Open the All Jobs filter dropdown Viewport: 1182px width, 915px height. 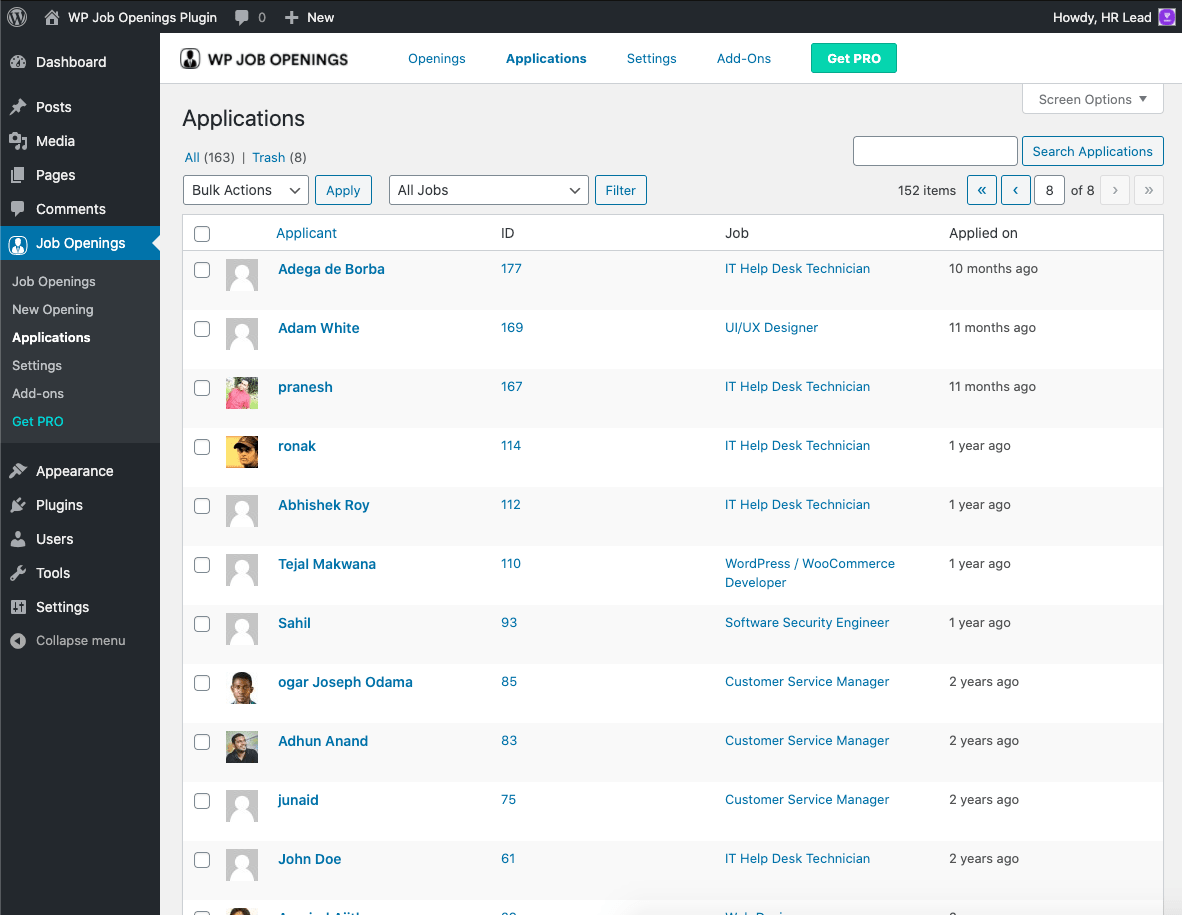click(x=488, y=190)
